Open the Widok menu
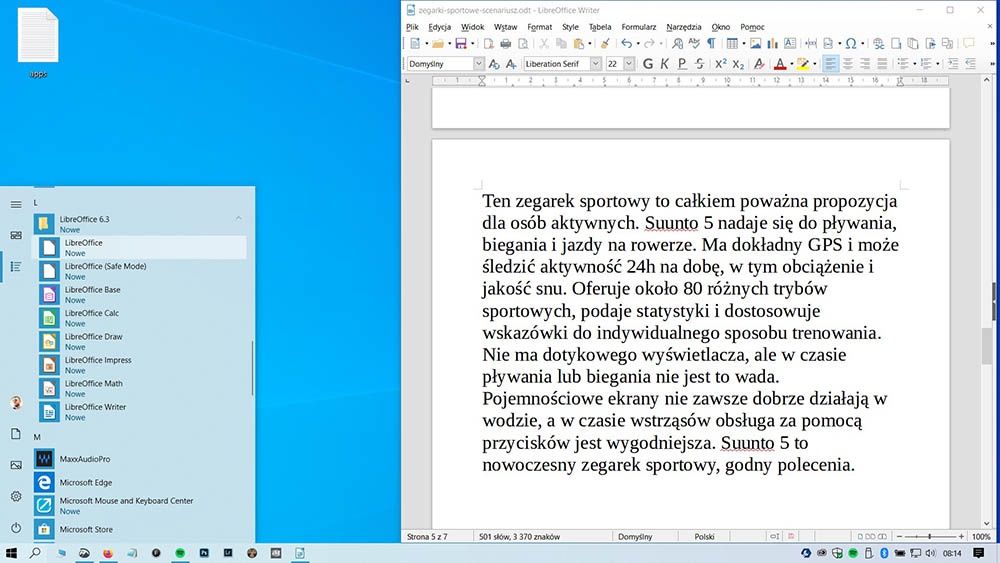This screenshot has height=563, width=1000. (x=473, y=27)
